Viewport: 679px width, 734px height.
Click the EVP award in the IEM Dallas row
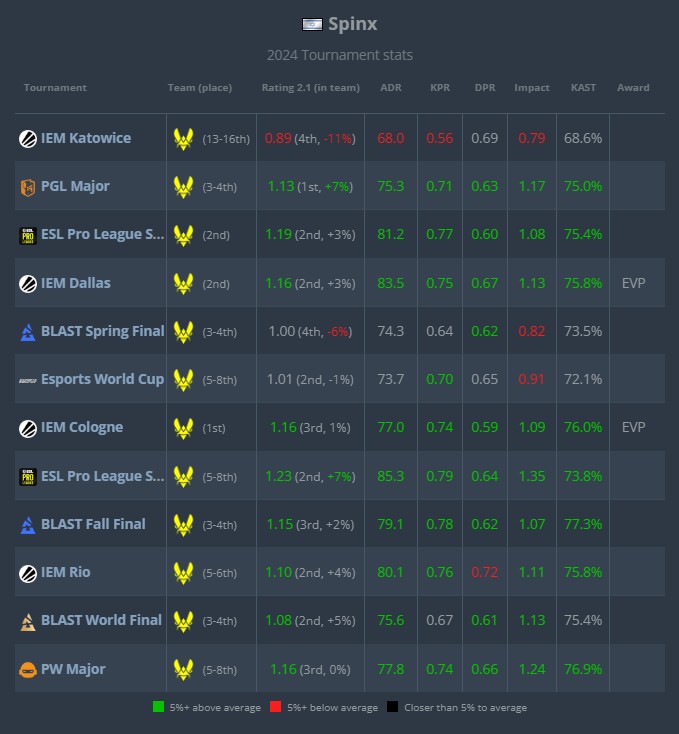point(633,283)
